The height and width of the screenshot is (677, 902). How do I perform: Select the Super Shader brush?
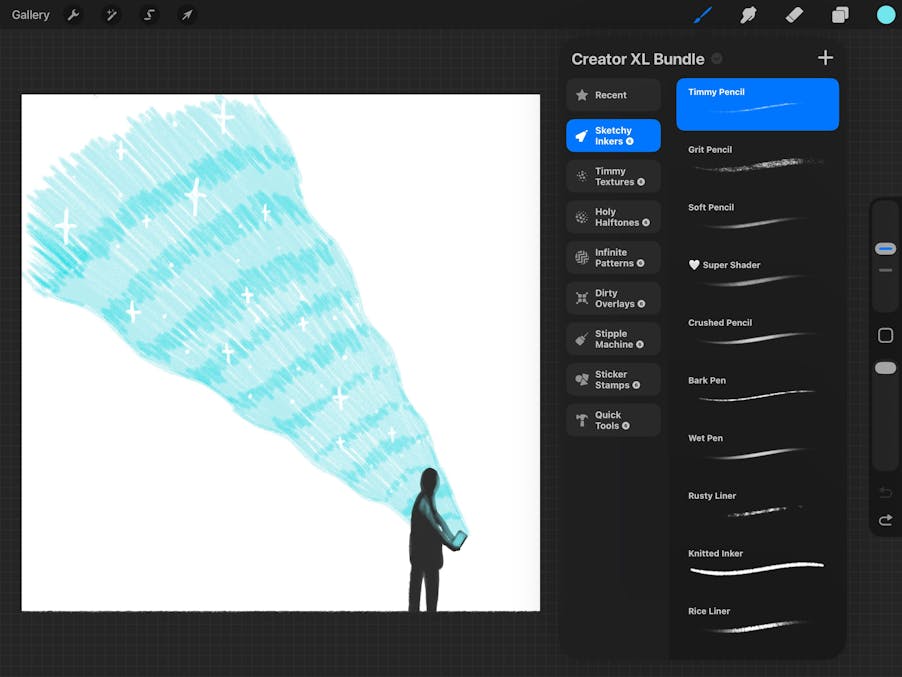coord(757,272)
